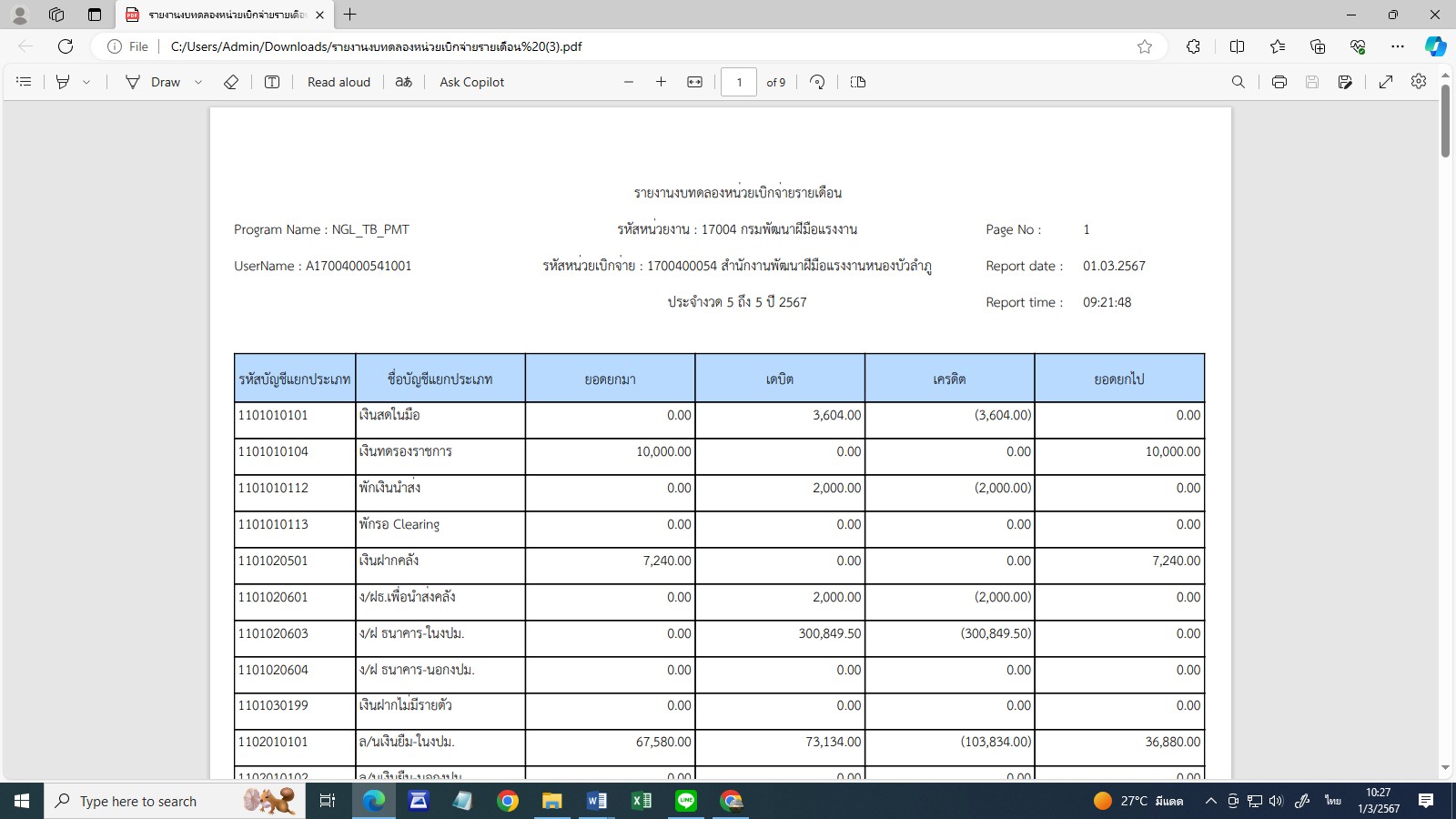Select the PDF file browser tab
The width and height of the screenshot is (1456, 819).
[x=223, y=15]
